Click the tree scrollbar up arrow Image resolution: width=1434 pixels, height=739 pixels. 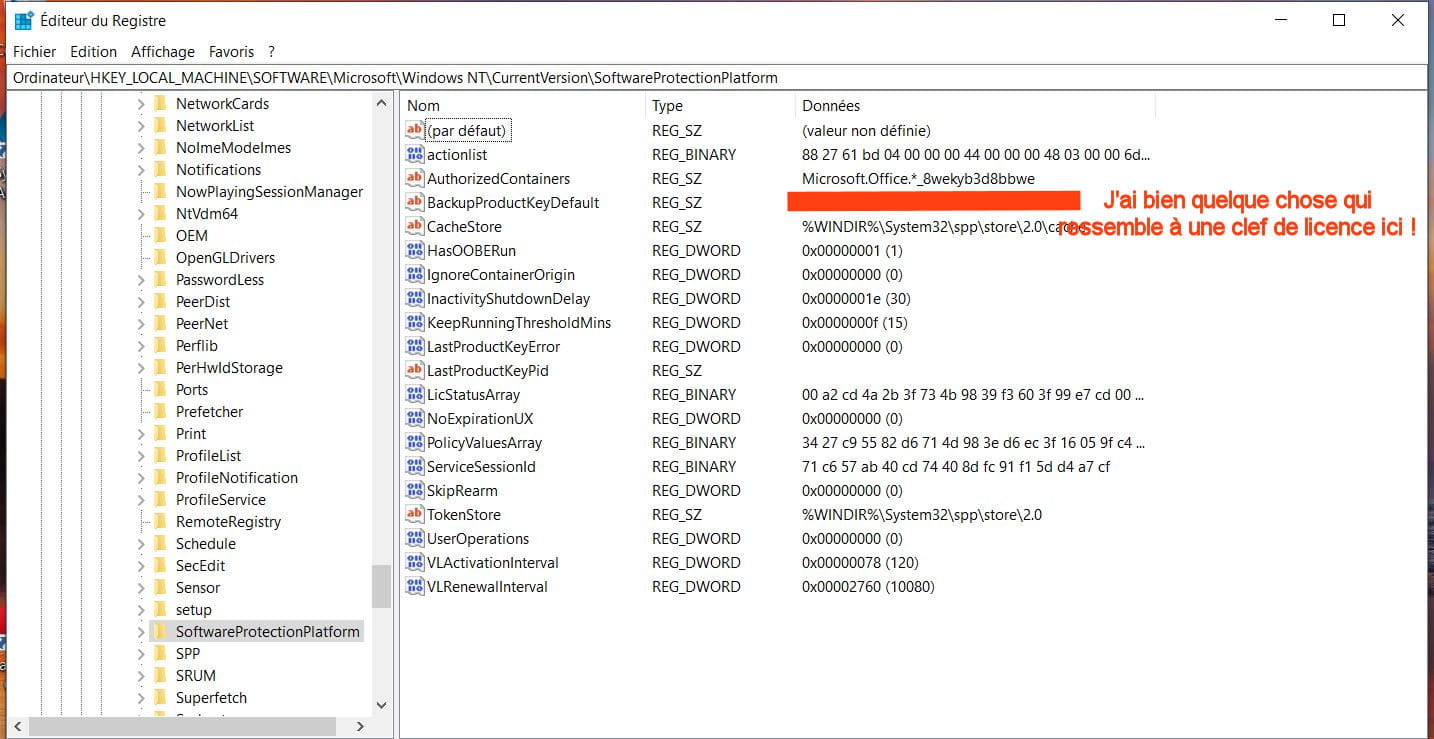pyautogui.click(x=381, y=102)
